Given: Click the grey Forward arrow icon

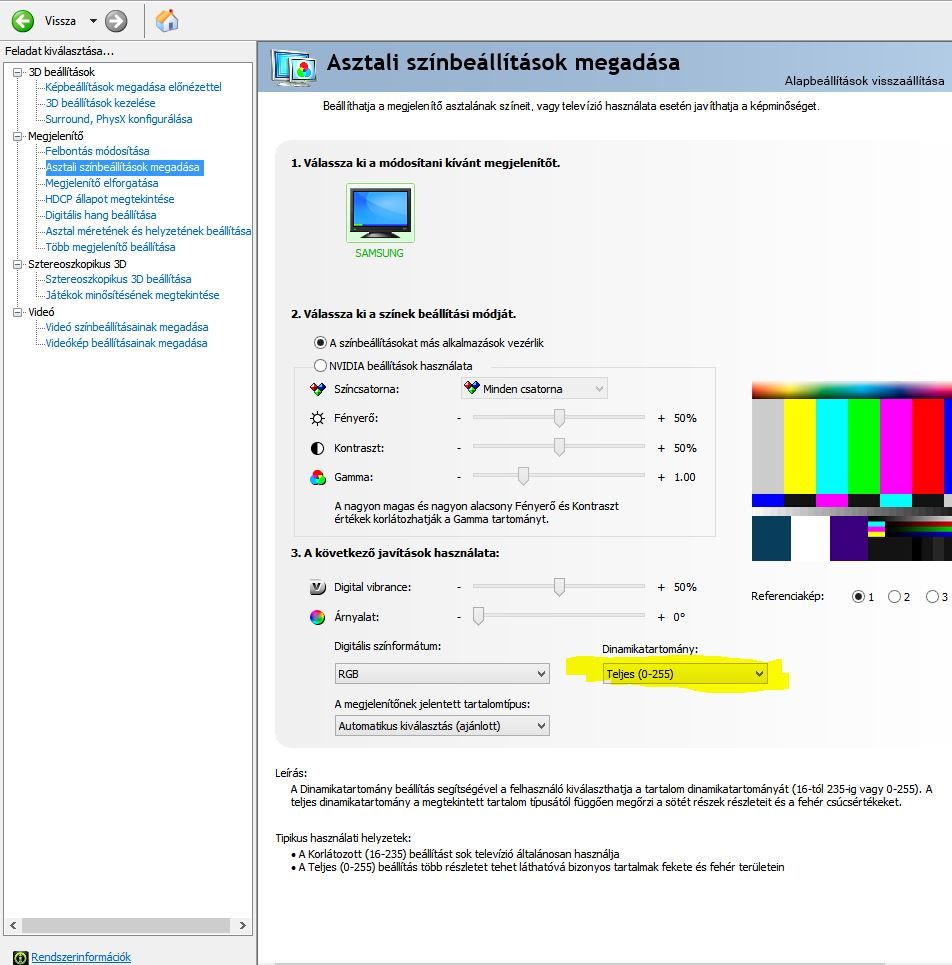Looking at the screenshot, I should [x=116, y=21].
